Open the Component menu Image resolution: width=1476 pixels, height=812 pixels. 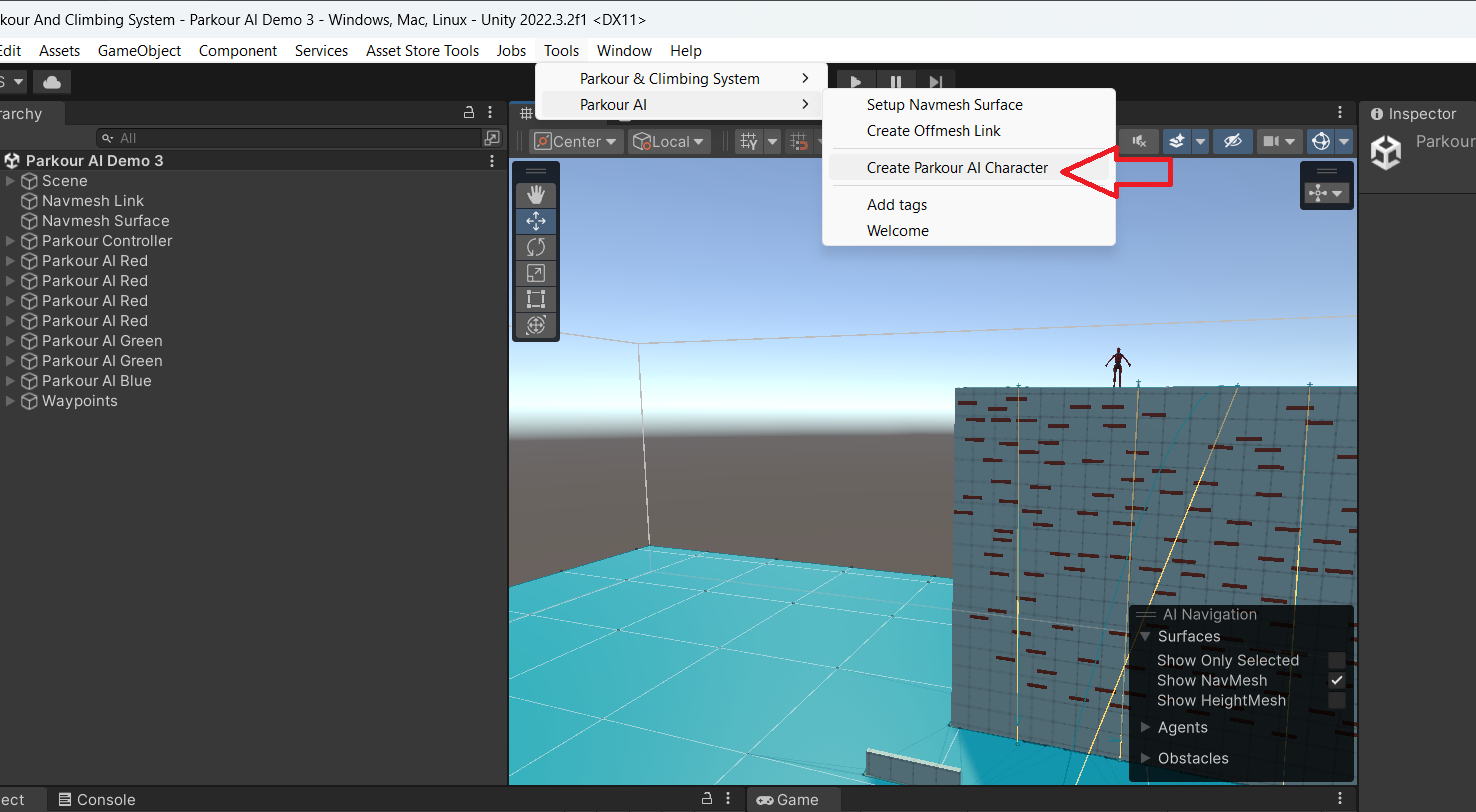coord(238,51)
